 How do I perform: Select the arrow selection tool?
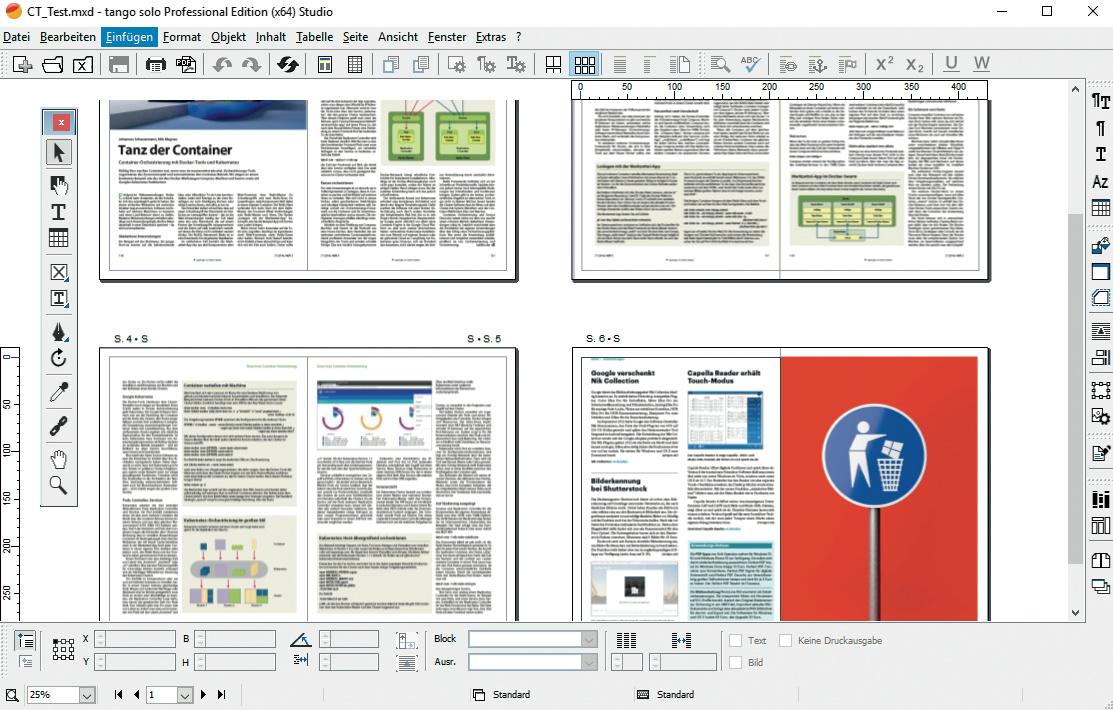(59, 153)
